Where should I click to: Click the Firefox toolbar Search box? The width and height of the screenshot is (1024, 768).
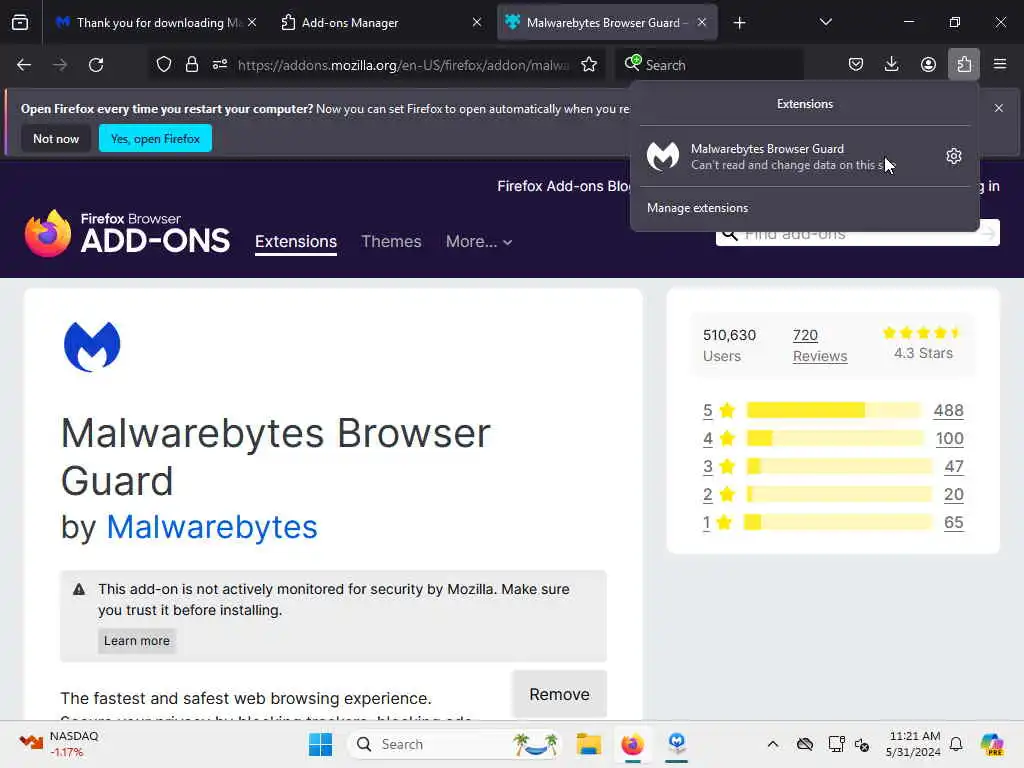[x=712, y=65]
